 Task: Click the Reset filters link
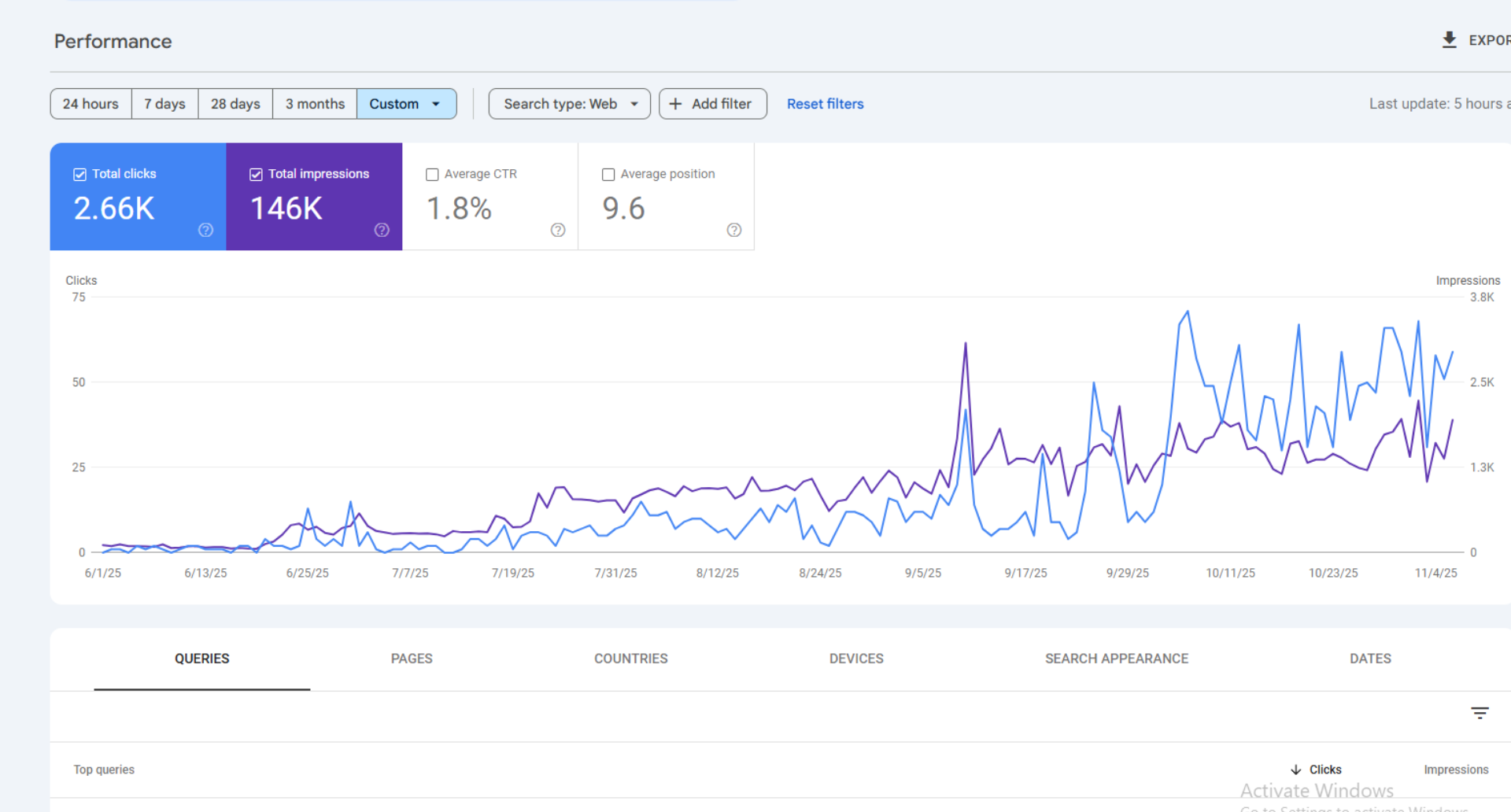(825, 103)
